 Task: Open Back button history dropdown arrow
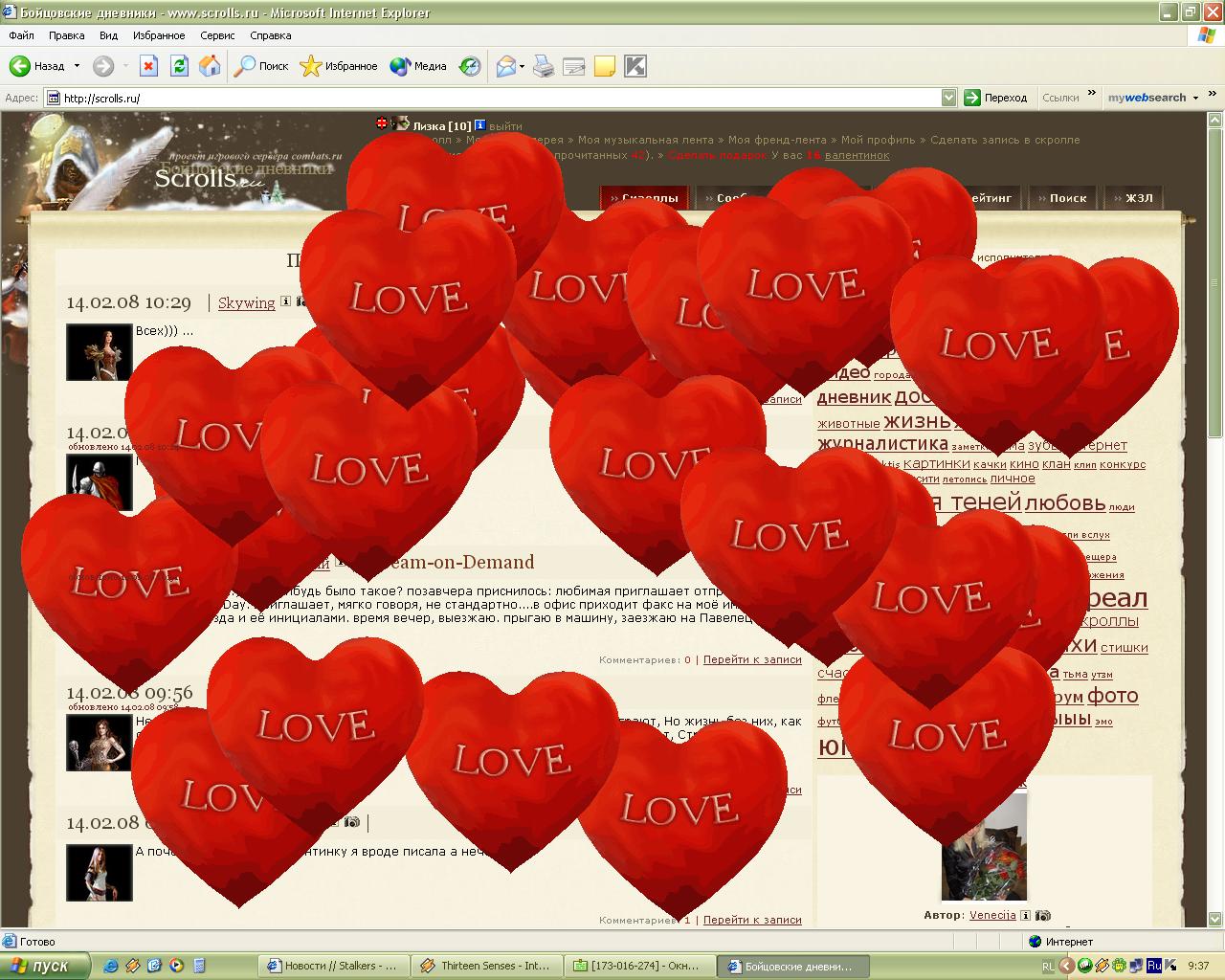click(77, 66)
